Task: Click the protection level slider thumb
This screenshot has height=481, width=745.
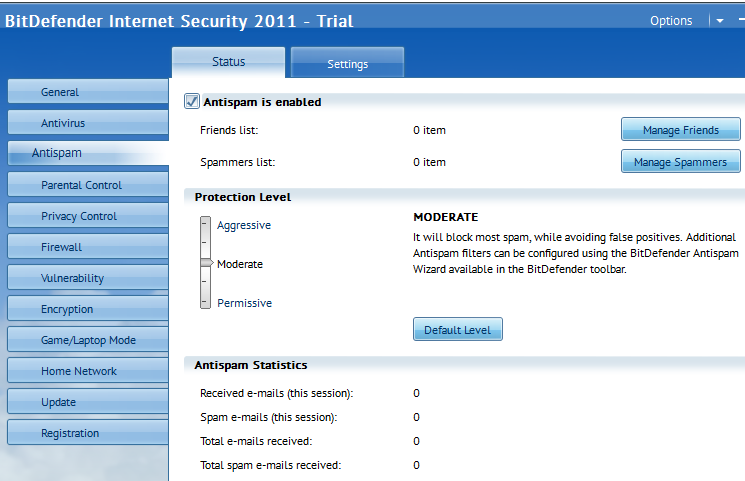Action: pyautogui.click(x=206, y=262)
